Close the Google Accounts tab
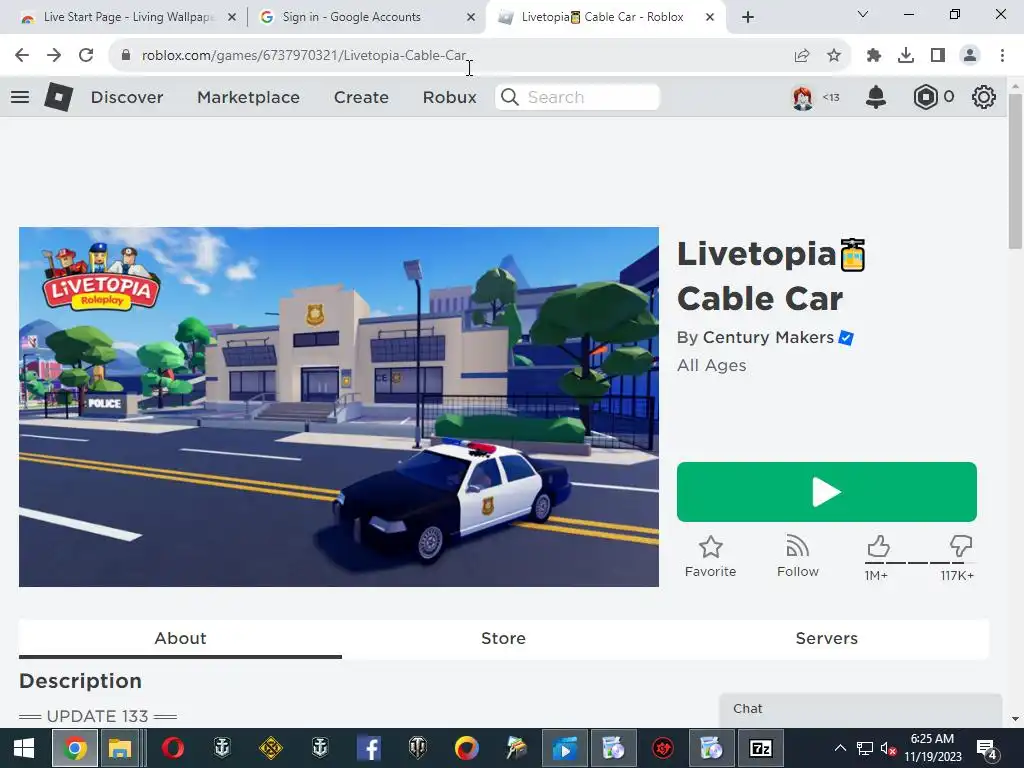This screenshot has width=1024, height=768. [x=471, y=17]
